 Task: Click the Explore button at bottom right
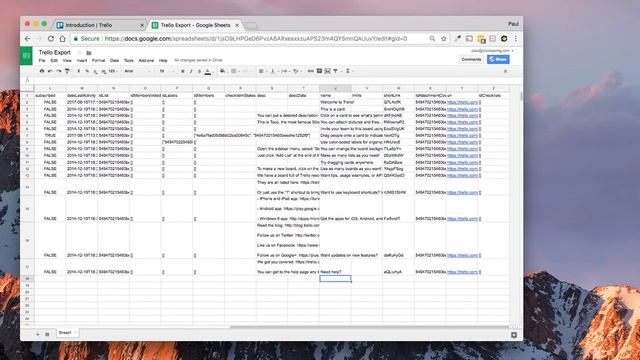point(514,335)
